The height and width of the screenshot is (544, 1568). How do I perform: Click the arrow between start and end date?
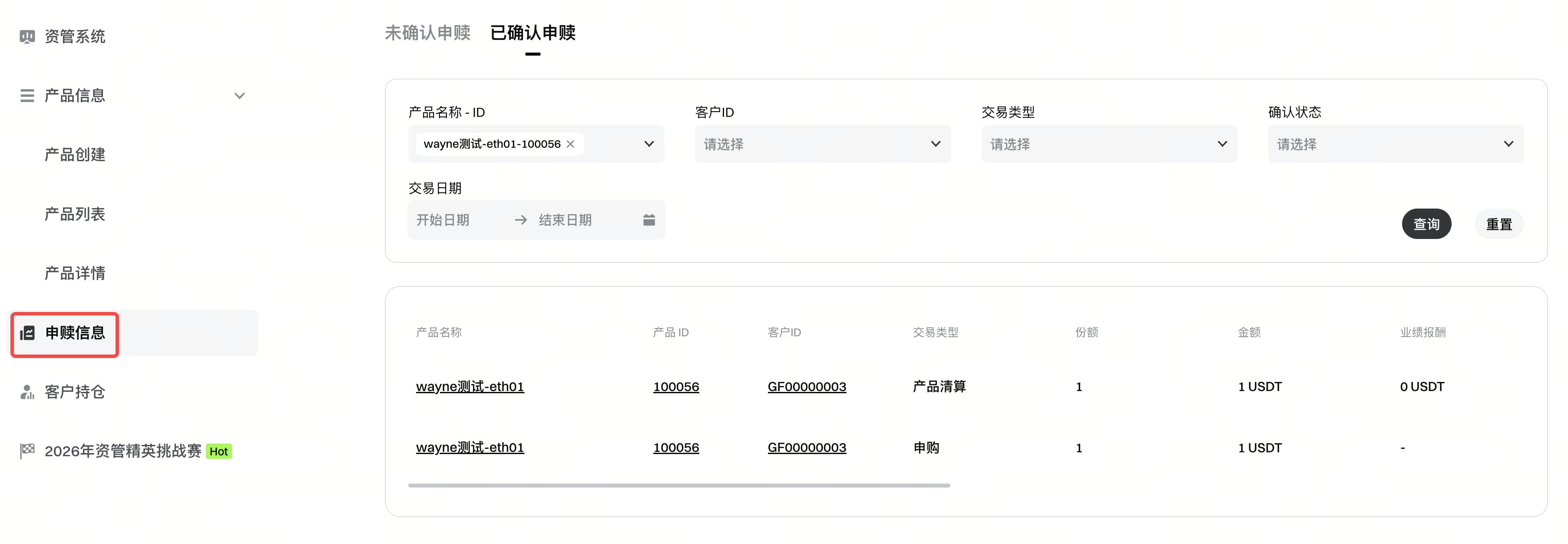[x=520, y=220]
